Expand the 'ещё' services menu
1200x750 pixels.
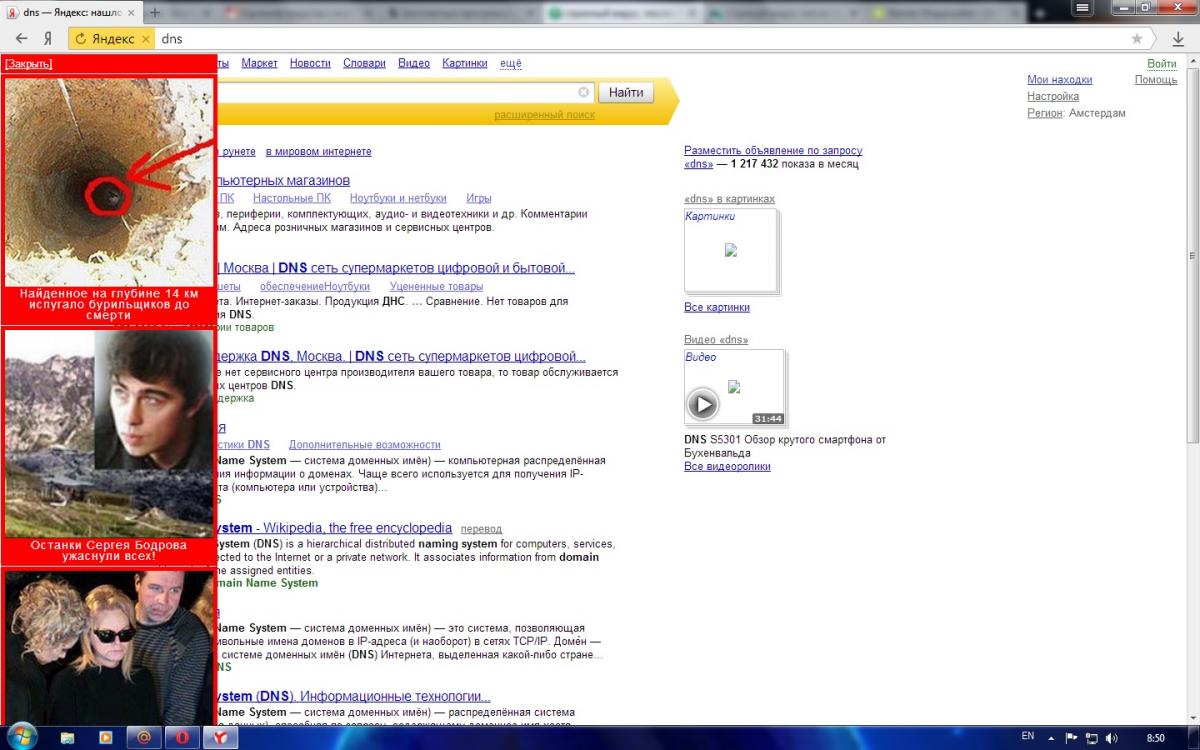click(511, 63)
